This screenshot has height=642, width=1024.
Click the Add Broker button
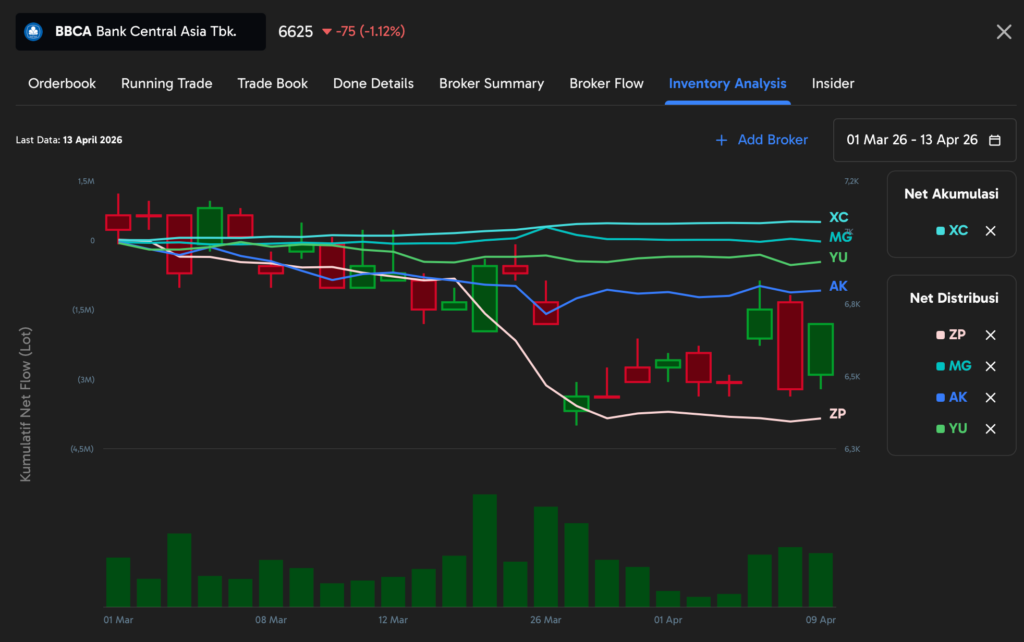(x=761, y=140)
